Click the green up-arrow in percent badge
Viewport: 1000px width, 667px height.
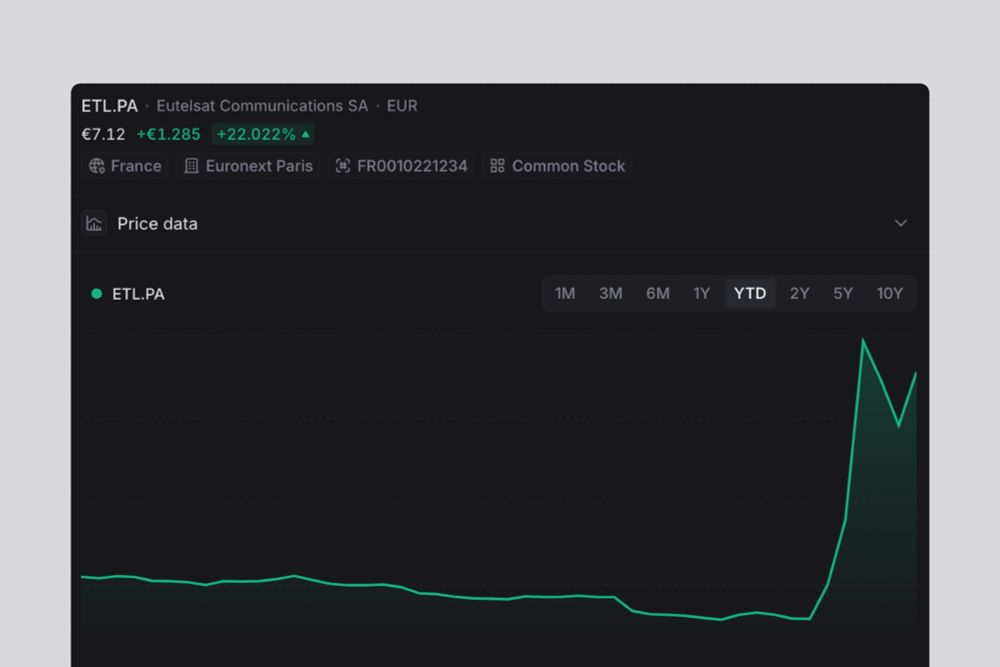[305, 134]
